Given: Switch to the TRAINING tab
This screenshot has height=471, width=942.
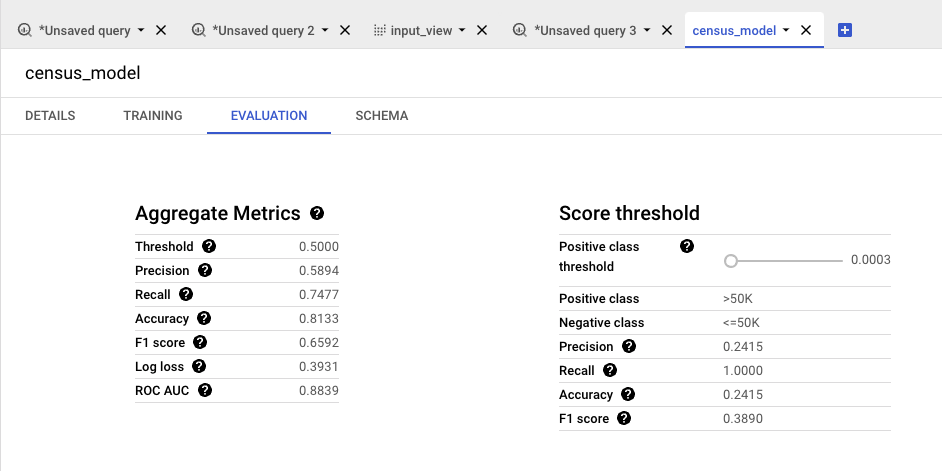Looking at the screenshot, I should pos(153,115).
